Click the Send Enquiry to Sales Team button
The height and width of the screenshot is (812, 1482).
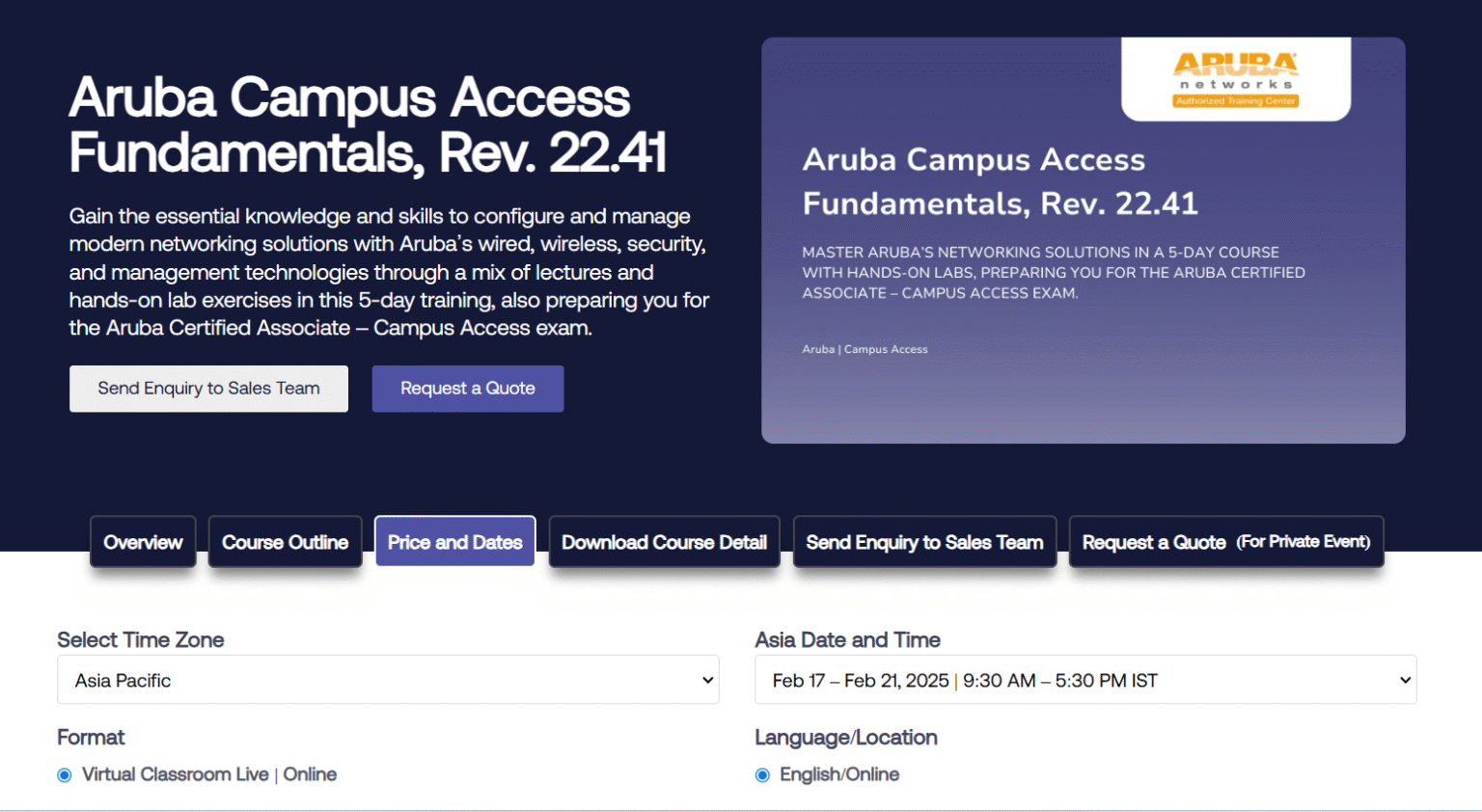(208, 389)
